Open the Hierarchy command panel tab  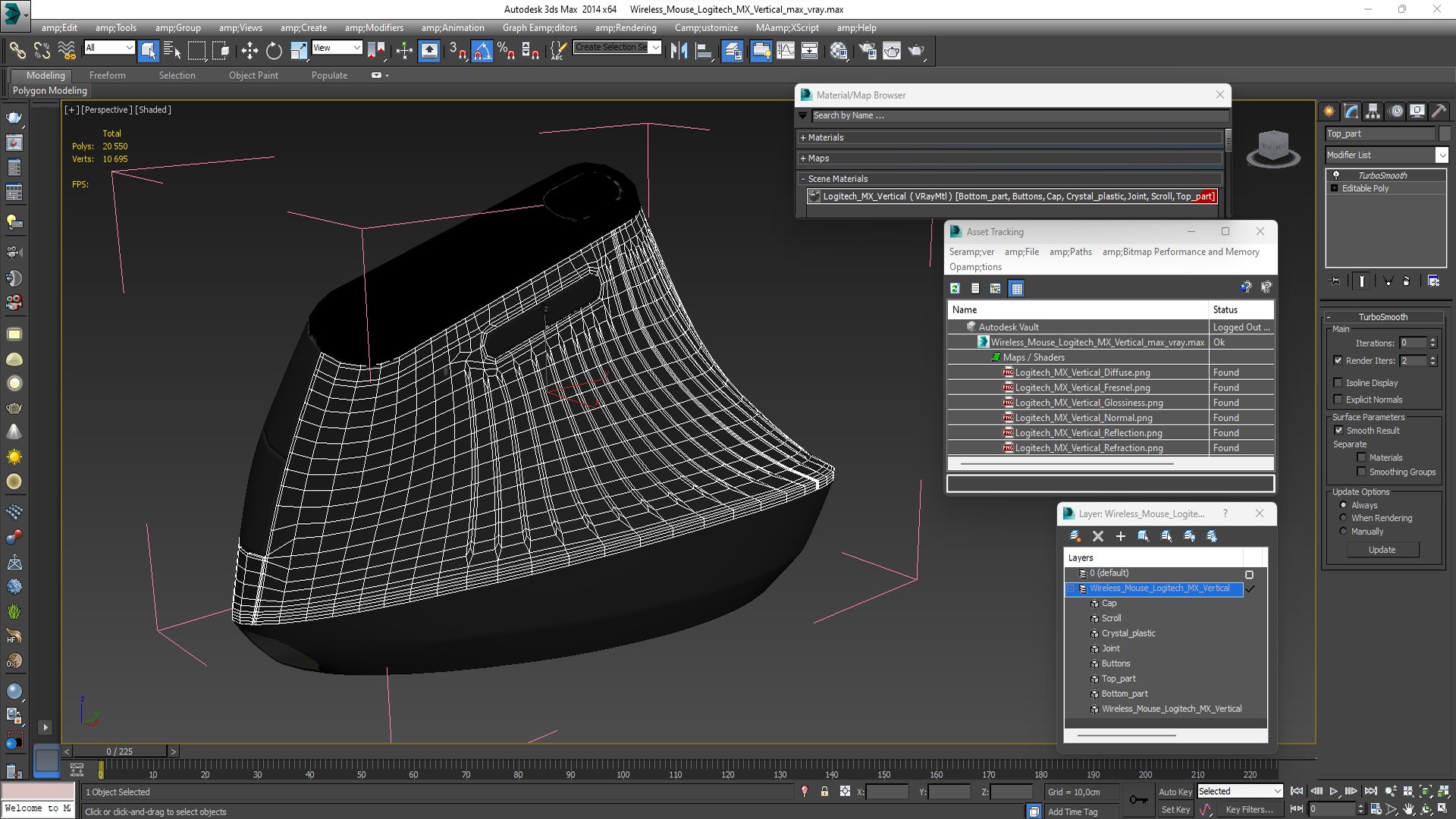coord(1373,111)
